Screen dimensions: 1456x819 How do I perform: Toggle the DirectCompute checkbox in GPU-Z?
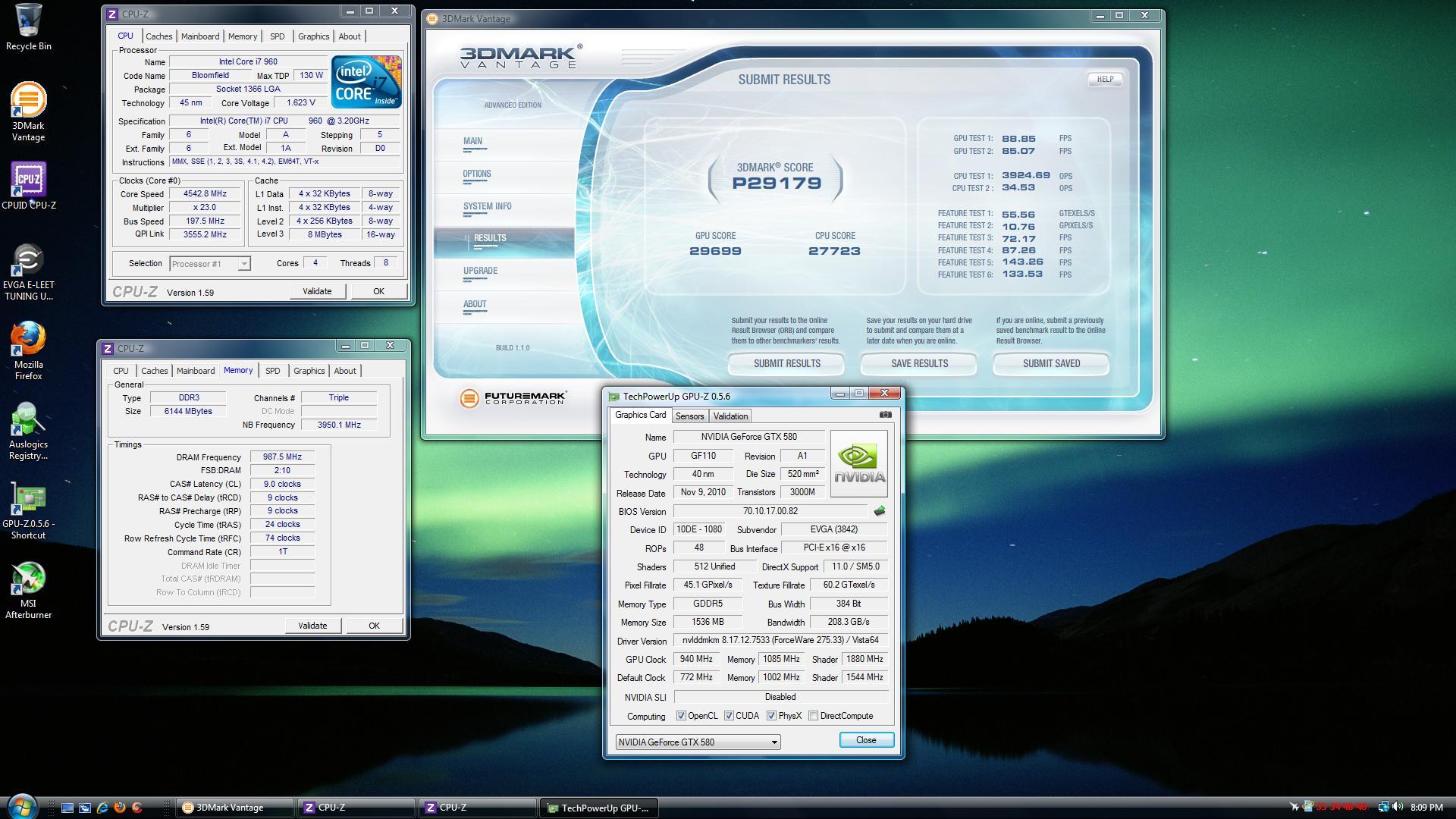tap(813, 716)
